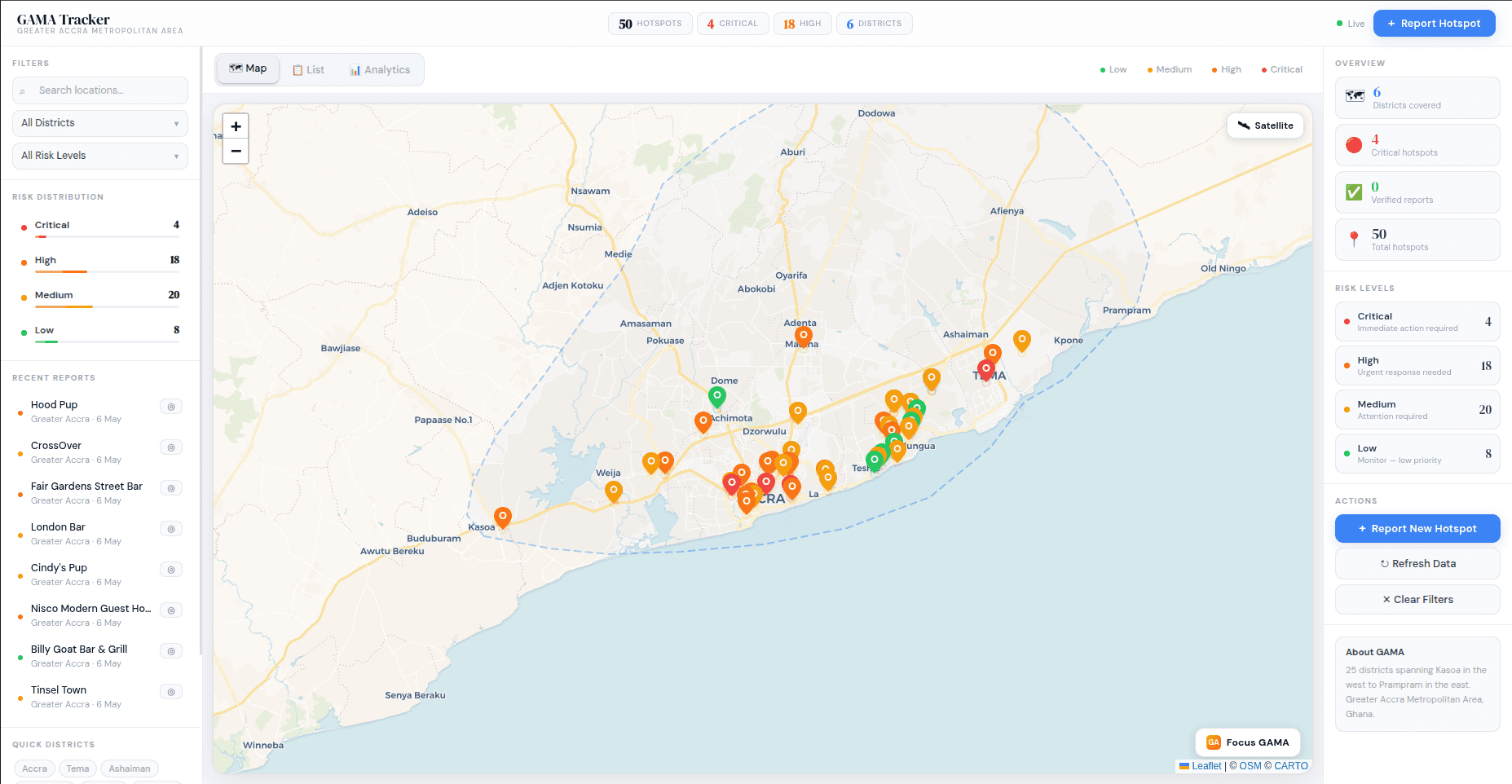Image resolution: width=1512 pixels, height=784 pixels.
Task: Click the Live status indicator
Action: coord(1351,24)
